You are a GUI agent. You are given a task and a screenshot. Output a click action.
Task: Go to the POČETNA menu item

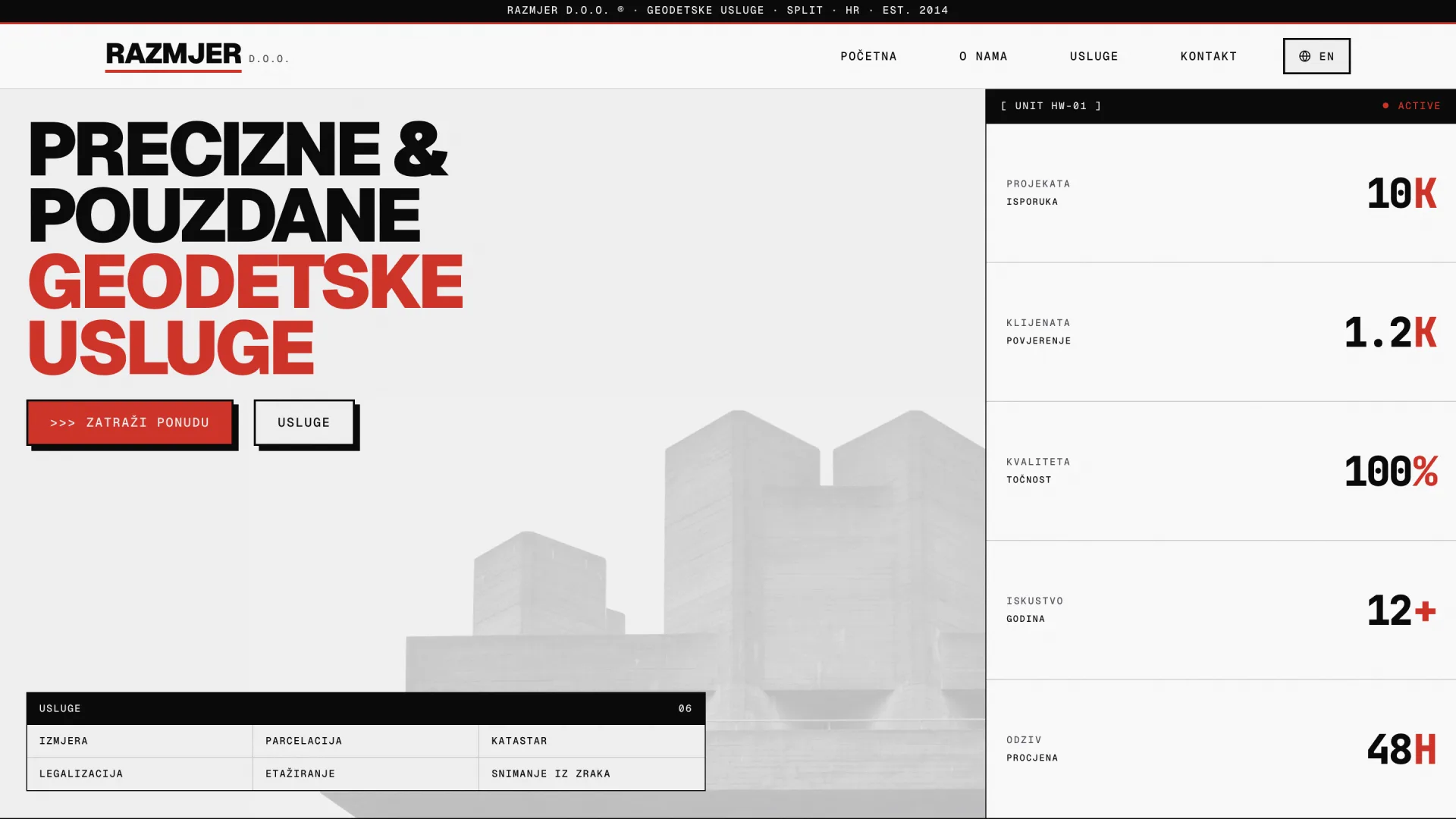point(868,56)
